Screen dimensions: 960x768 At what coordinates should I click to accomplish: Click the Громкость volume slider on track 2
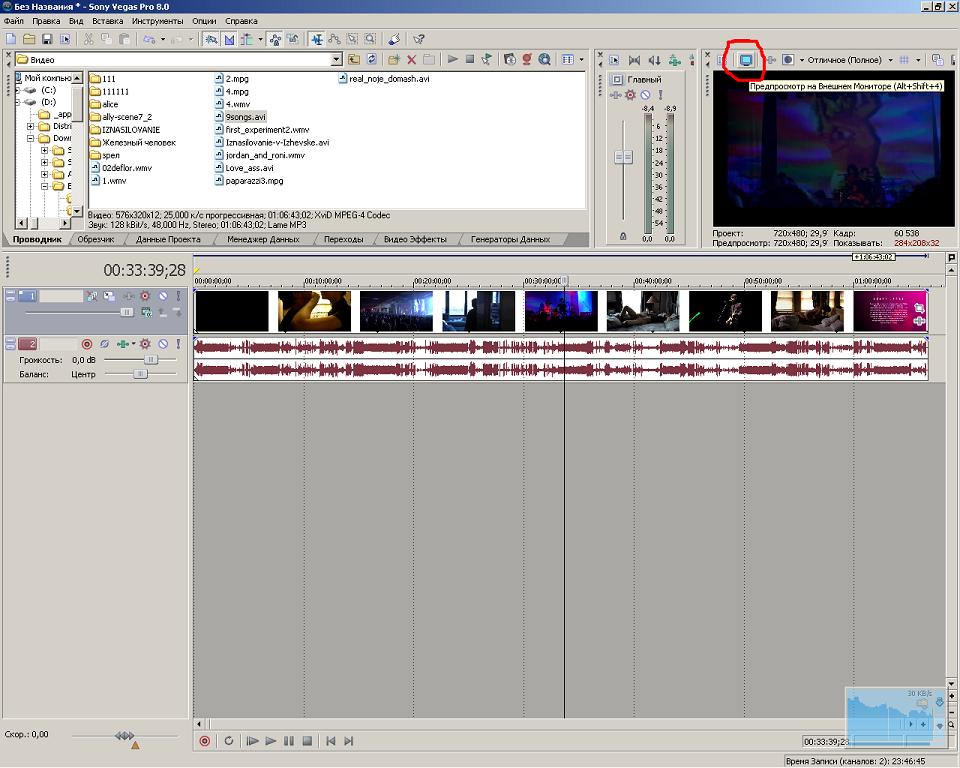click(x=151, y=360)
